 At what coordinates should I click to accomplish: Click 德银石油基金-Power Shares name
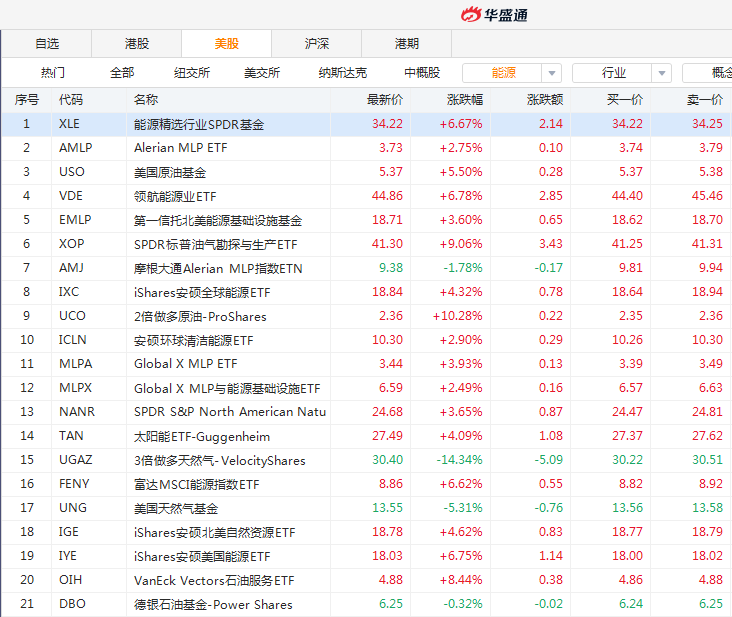tap(213, 604)
